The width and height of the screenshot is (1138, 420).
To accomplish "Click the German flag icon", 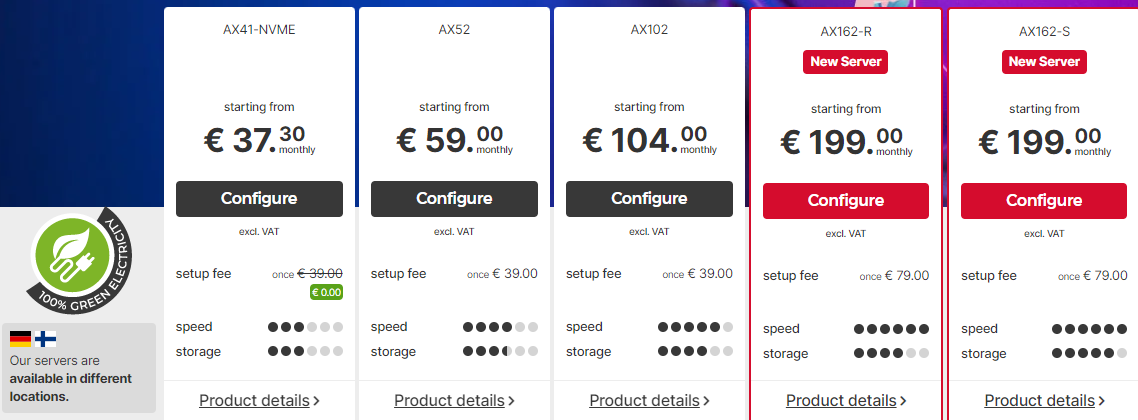I will pyautogui.click(x=20, y=339).
